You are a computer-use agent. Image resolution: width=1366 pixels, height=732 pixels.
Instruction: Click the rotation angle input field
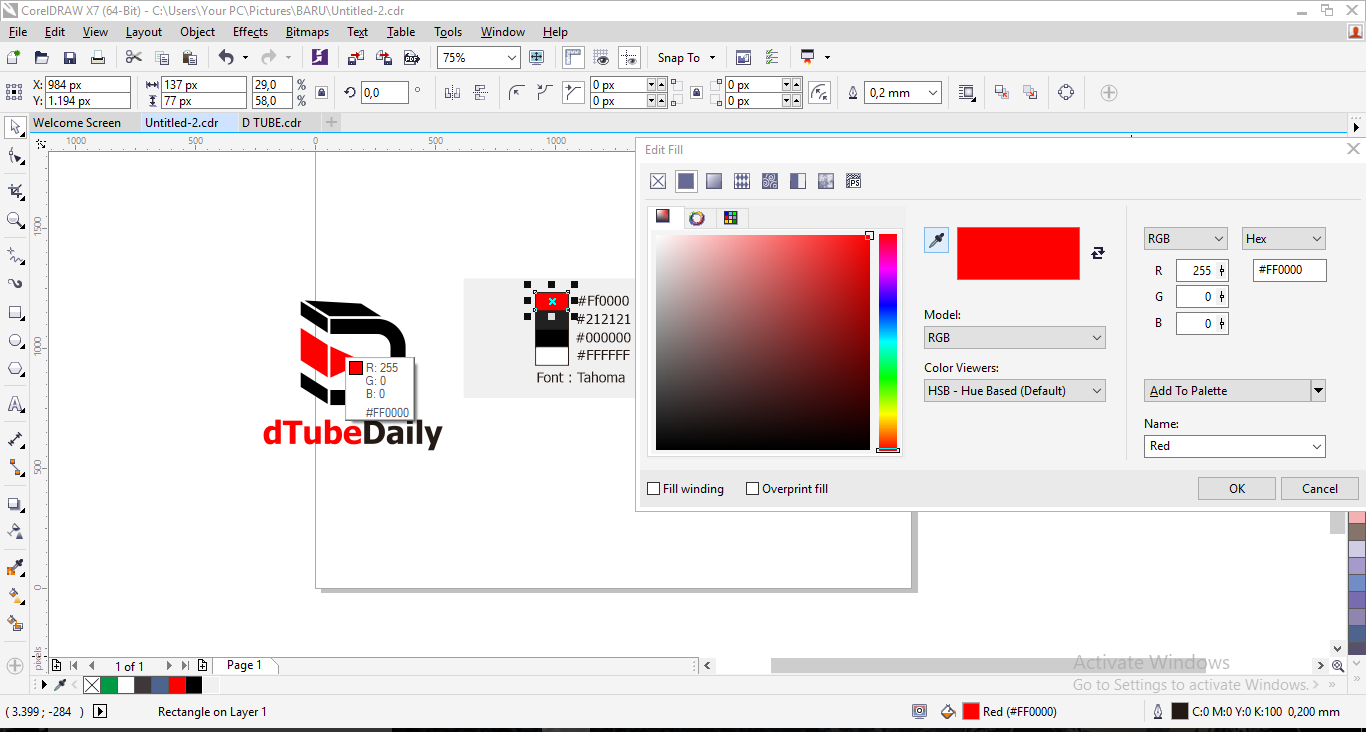click(385, 93)
